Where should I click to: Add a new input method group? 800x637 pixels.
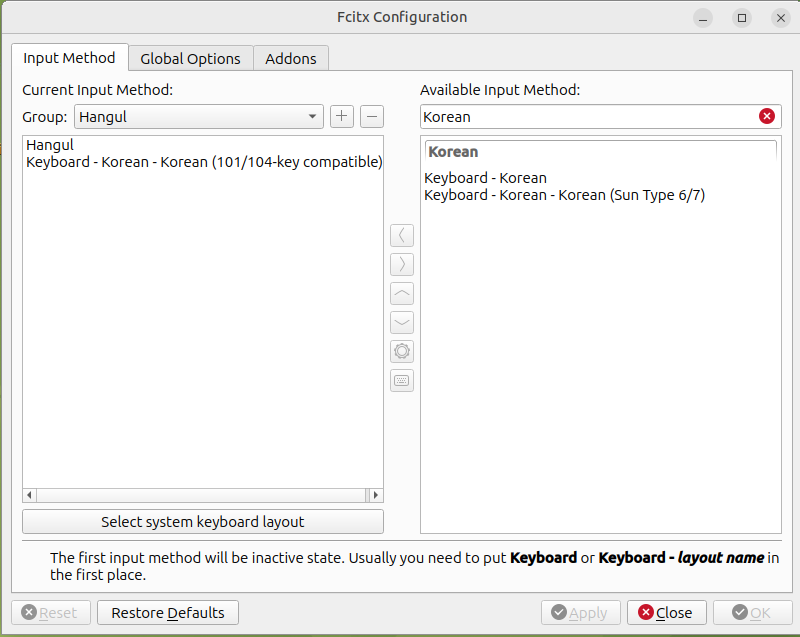point(341,116)
